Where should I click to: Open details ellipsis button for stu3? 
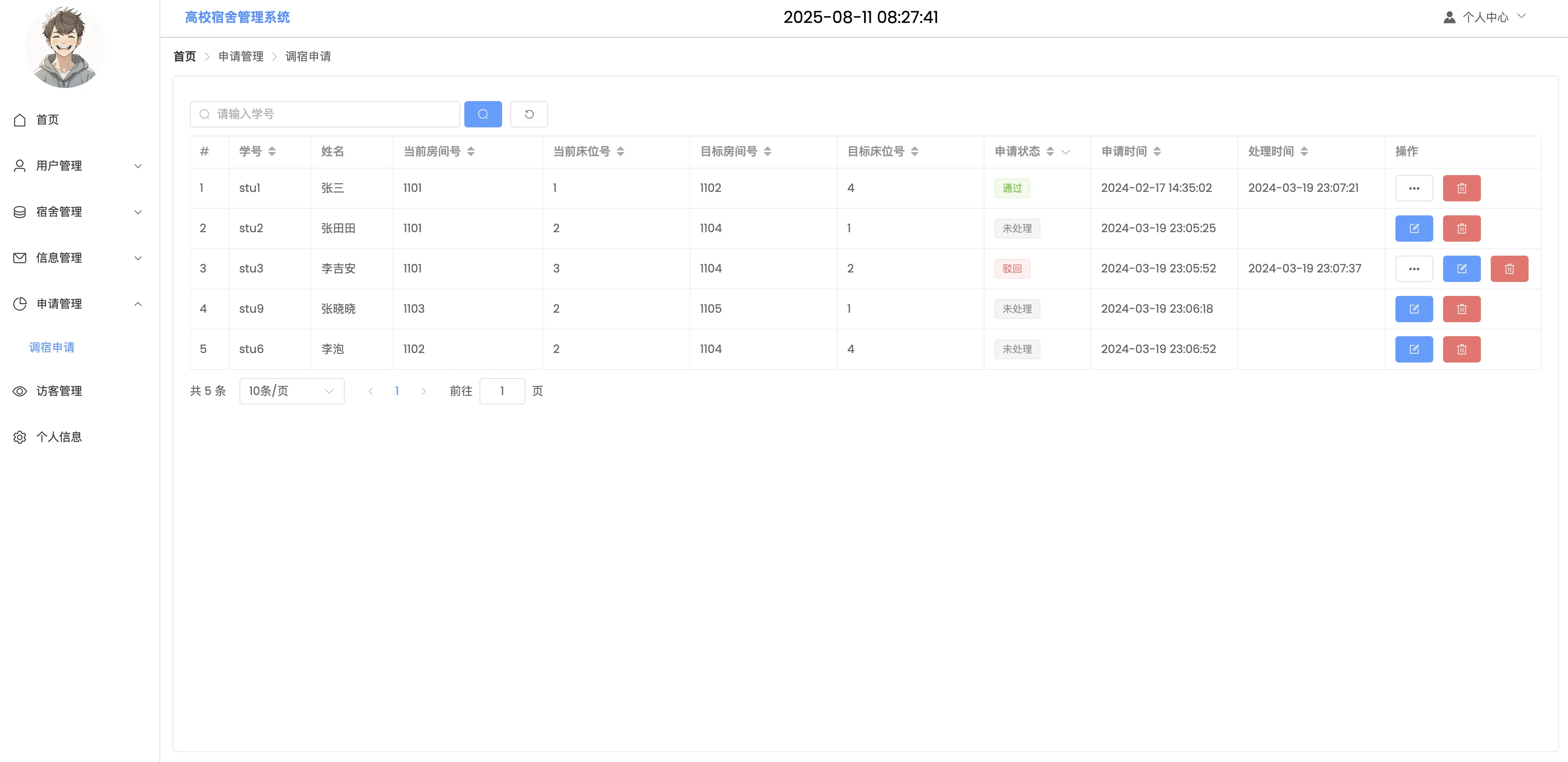point(1414,268)
